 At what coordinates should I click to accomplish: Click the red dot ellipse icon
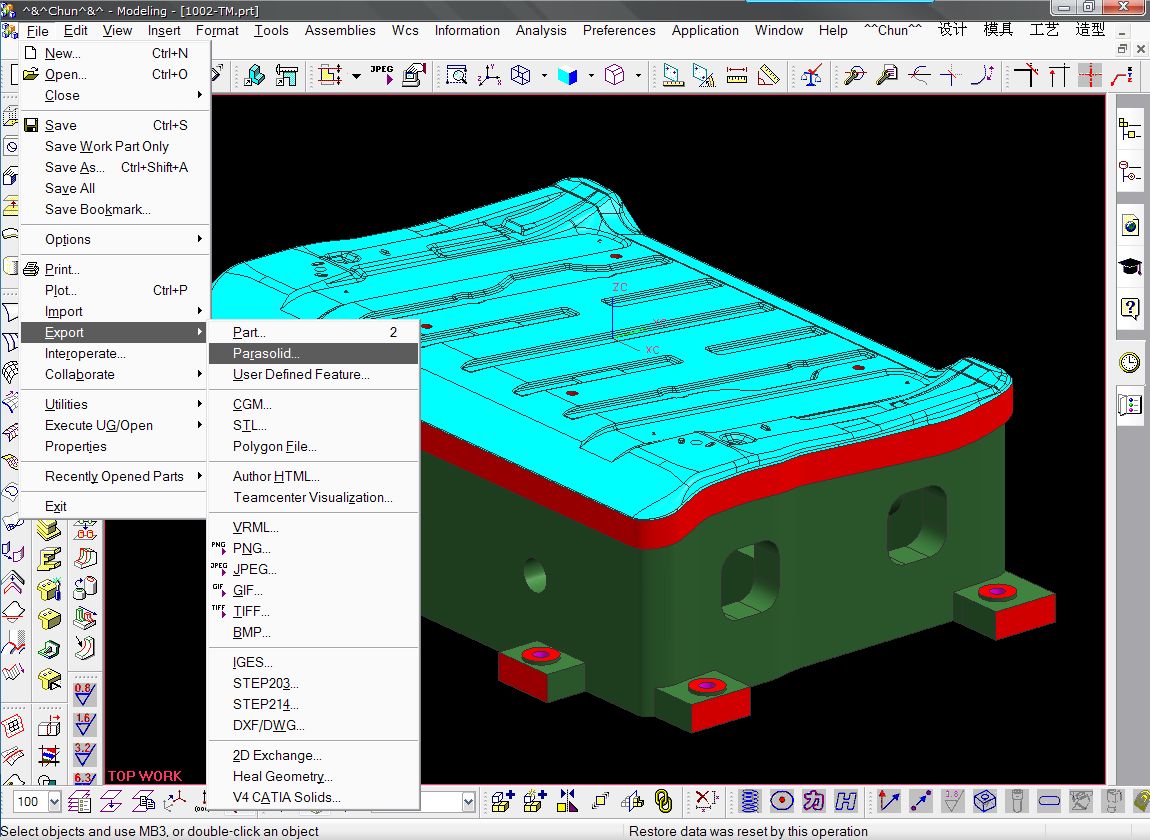tap(781, 801)
